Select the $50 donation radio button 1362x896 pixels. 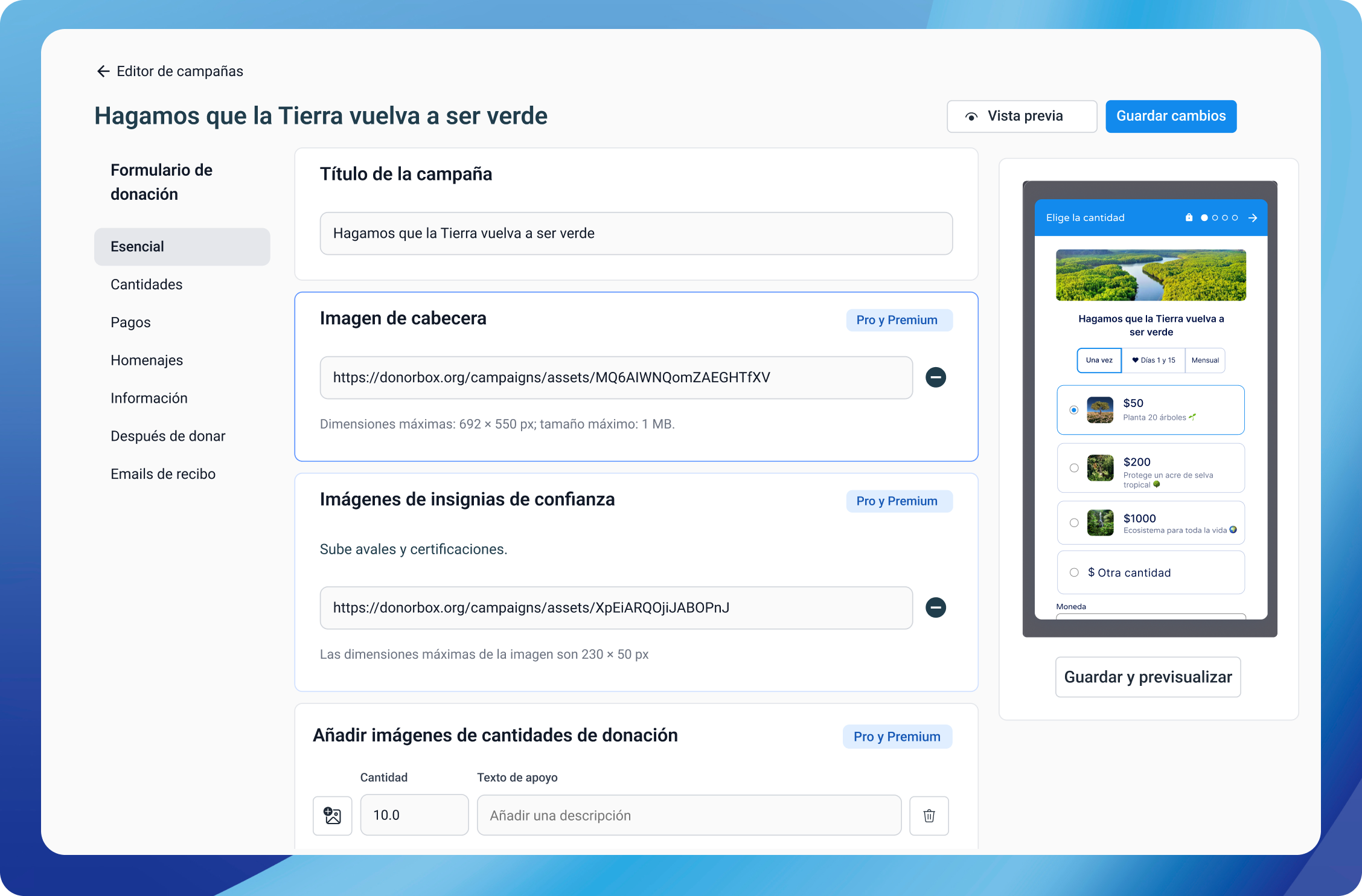coord(1074,410)
